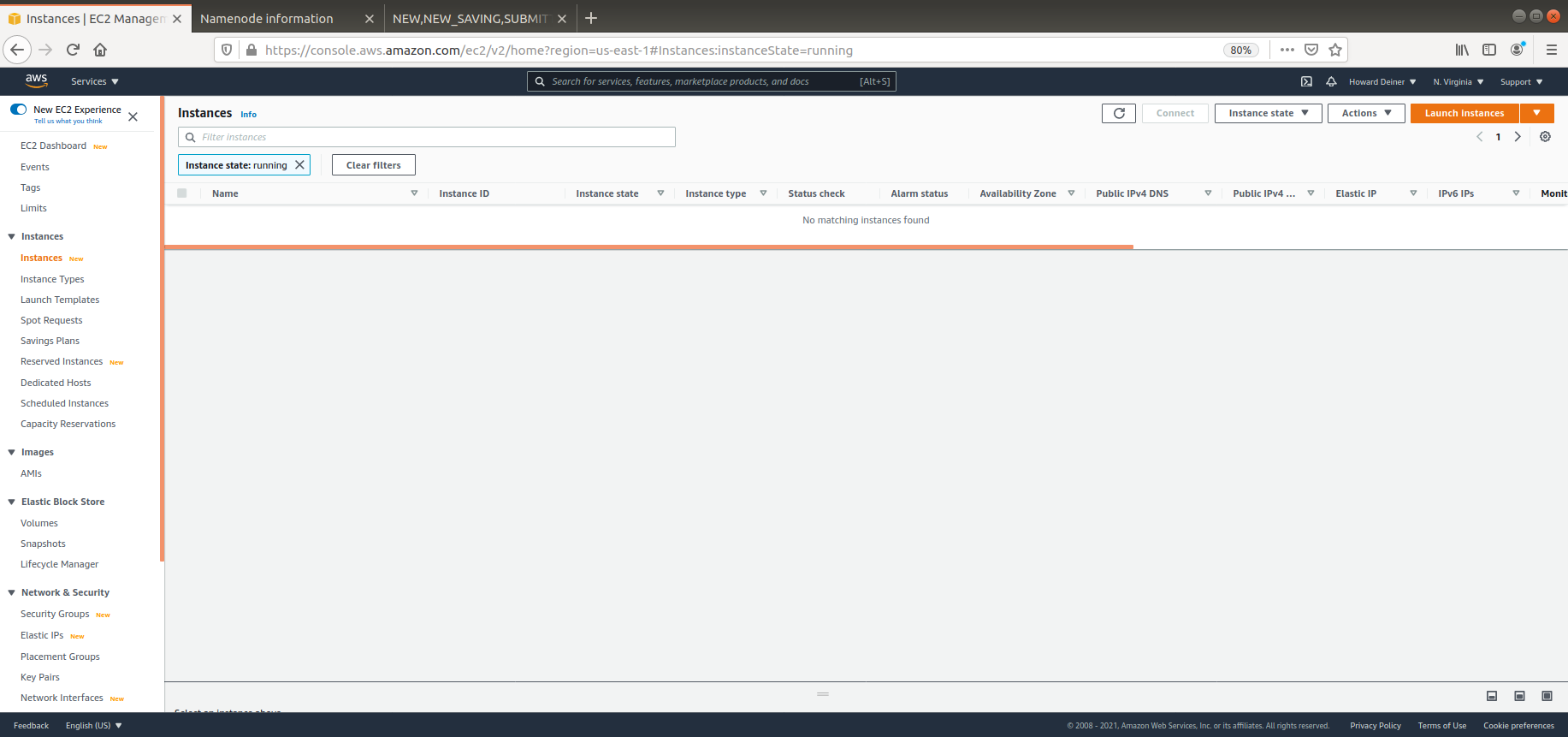
Task: Refresh the instances list
Action: [x=1119, y=113]
